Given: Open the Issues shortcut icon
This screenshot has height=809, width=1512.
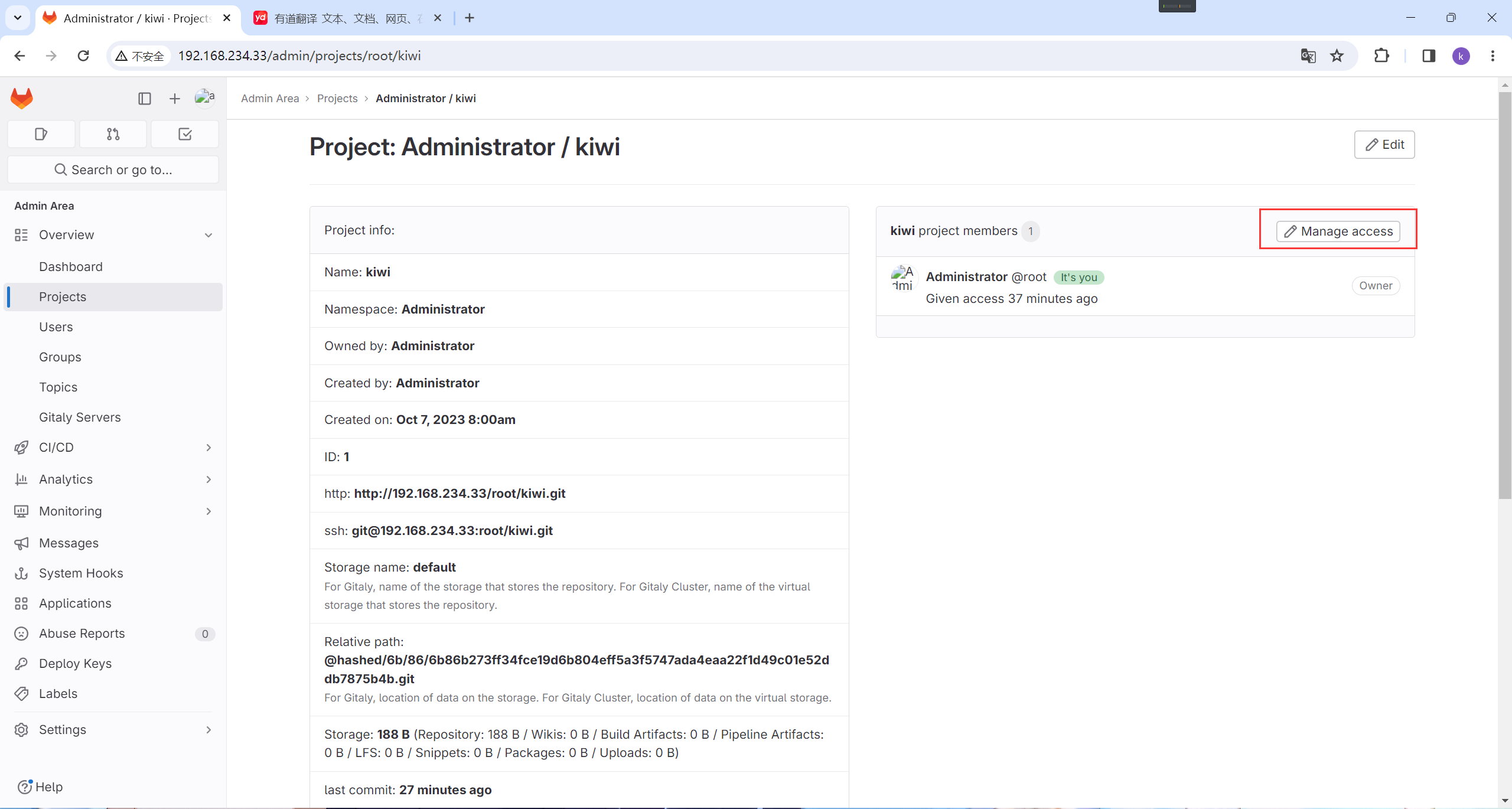Looking at the screenshot, I should [41, 134].
